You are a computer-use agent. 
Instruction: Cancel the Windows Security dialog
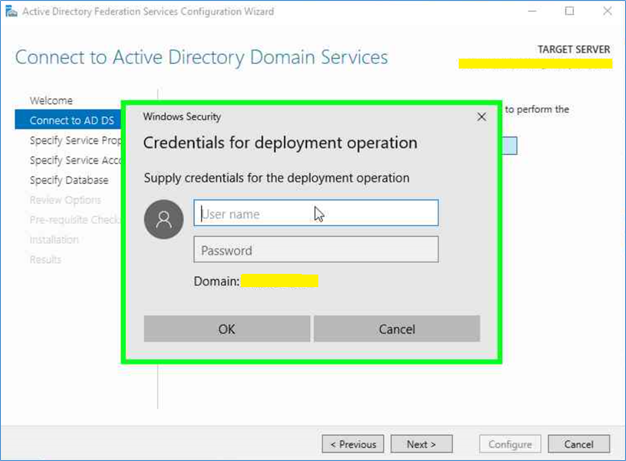397,329
